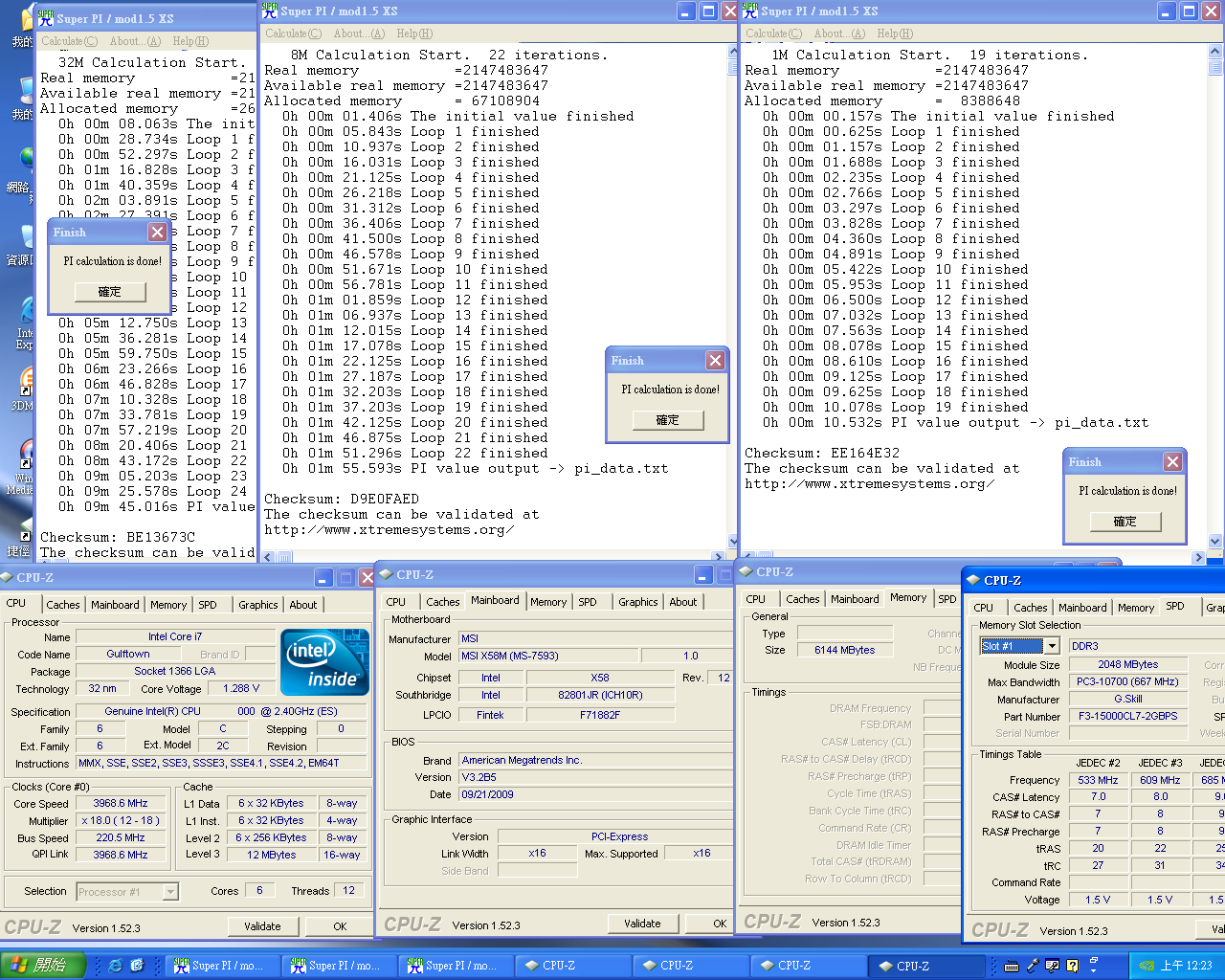The height and width of the screenshot is (980, 1225).
Task: Open About tab in first CPU-Z window
Action: coord(303,605)
